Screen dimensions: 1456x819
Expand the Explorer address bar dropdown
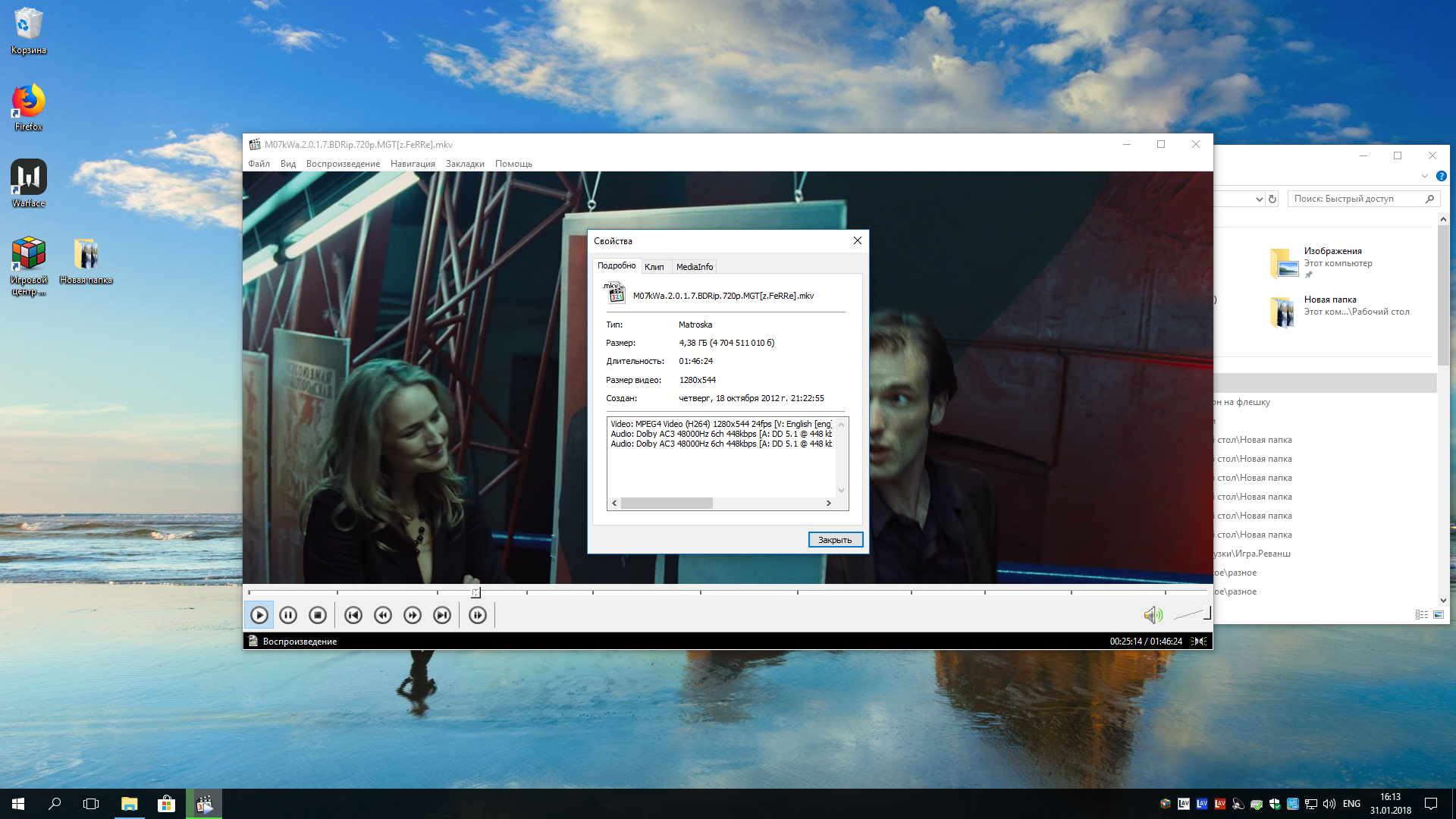pos(1259,199)
